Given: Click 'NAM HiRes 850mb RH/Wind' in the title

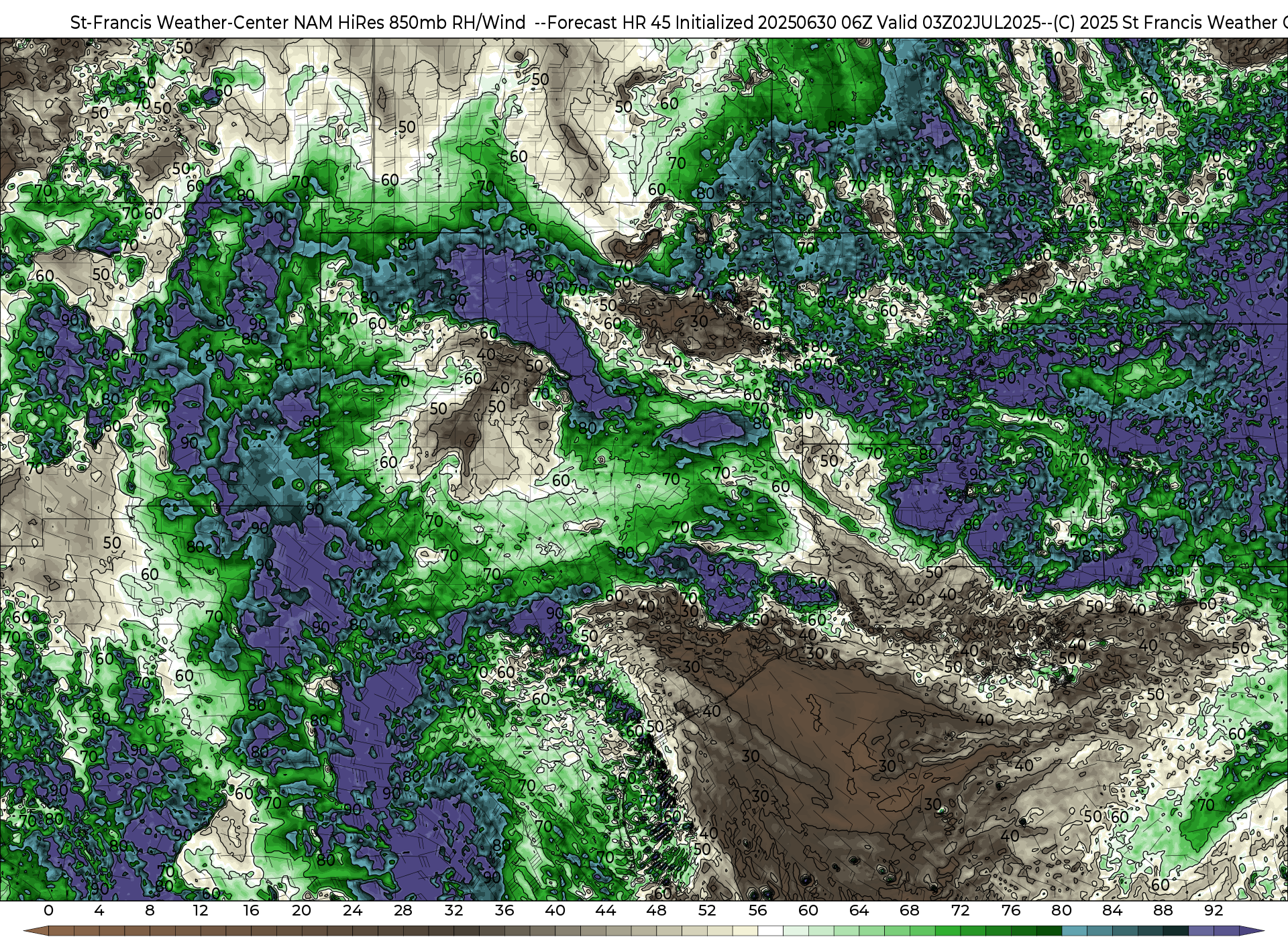Looking at the screenshot, I should pos(409,23).
